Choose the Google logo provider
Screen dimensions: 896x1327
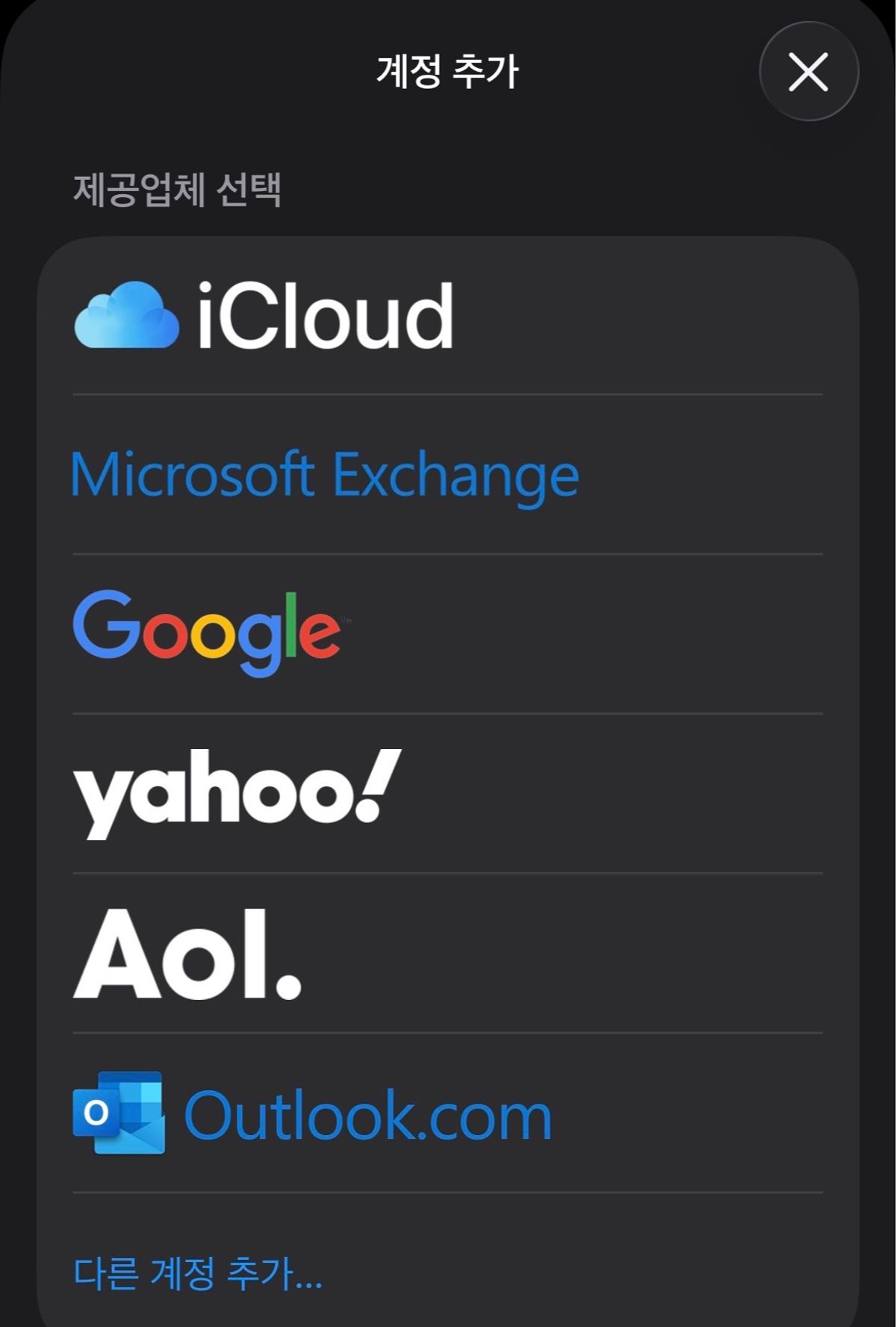pos(208,632)
